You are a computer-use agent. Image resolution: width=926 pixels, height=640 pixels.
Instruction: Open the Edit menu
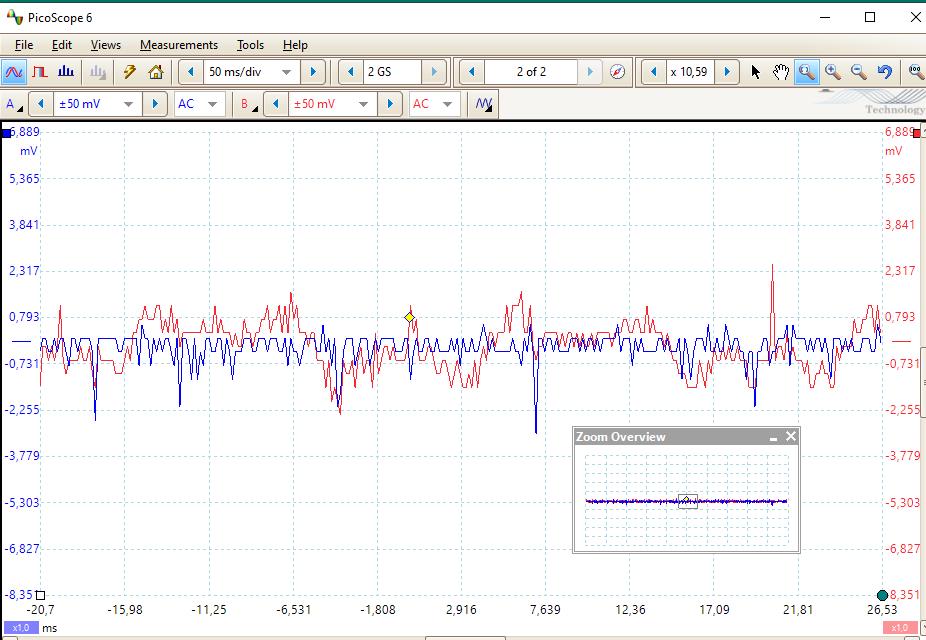click(x=61, y=45)
